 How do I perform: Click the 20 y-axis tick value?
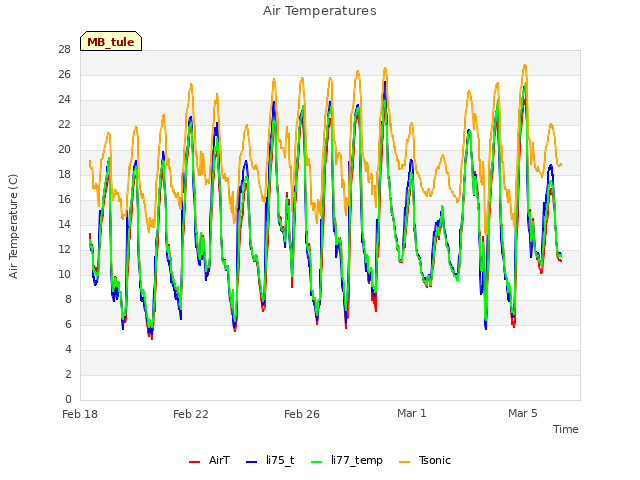click(64, 149)
